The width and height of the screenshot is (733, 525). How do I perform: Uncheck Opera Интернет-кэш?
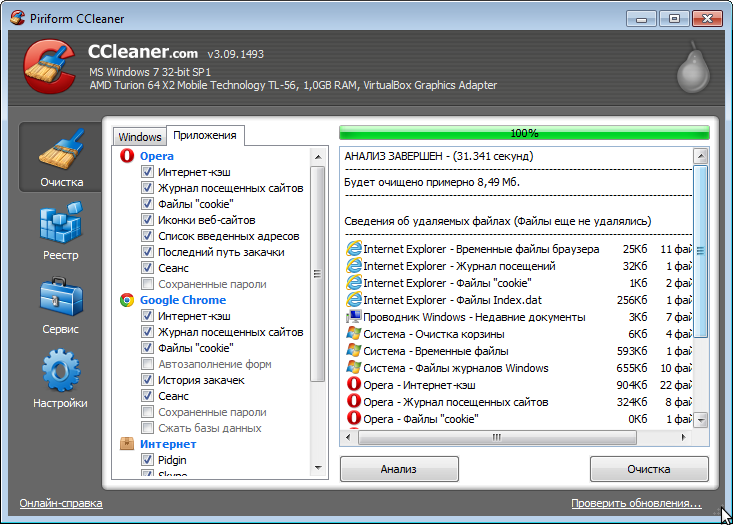tap(147, 172)
